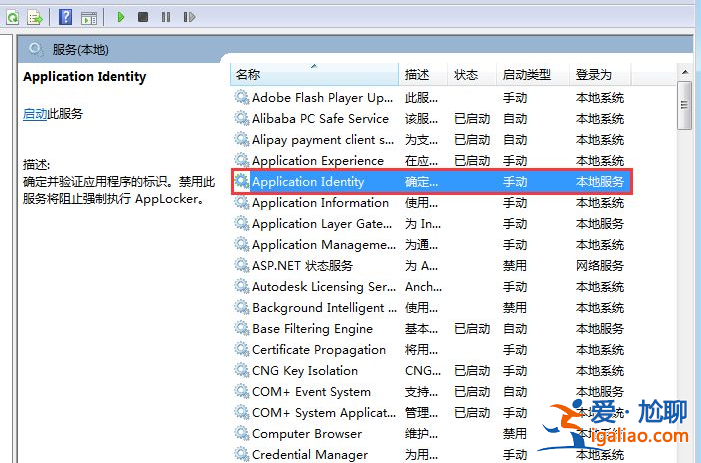The height and width of the screenshot is (463, 701).
Task: Click gear icon of CNG Key Isolation
Action: 241,370
